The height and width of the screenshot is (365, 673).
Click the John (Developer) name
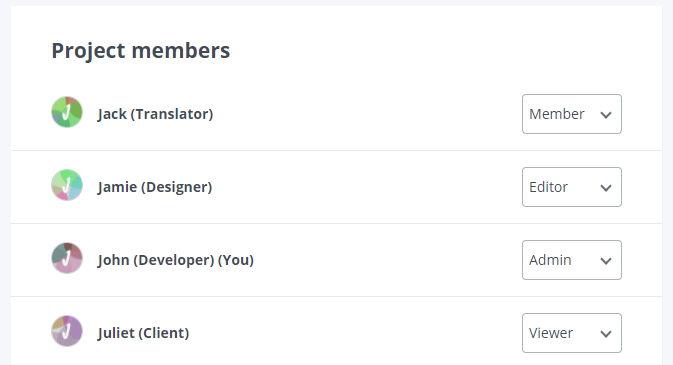coord(156,260)
